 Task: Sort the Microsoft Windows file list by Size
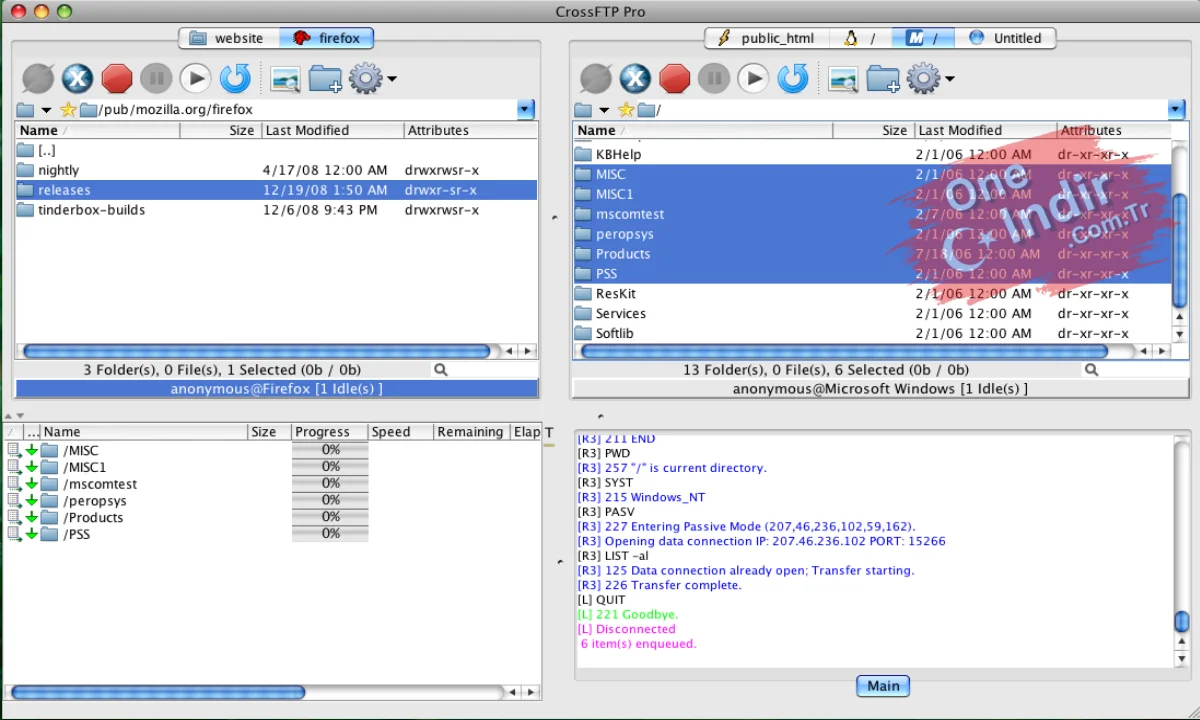click(873, 130)
